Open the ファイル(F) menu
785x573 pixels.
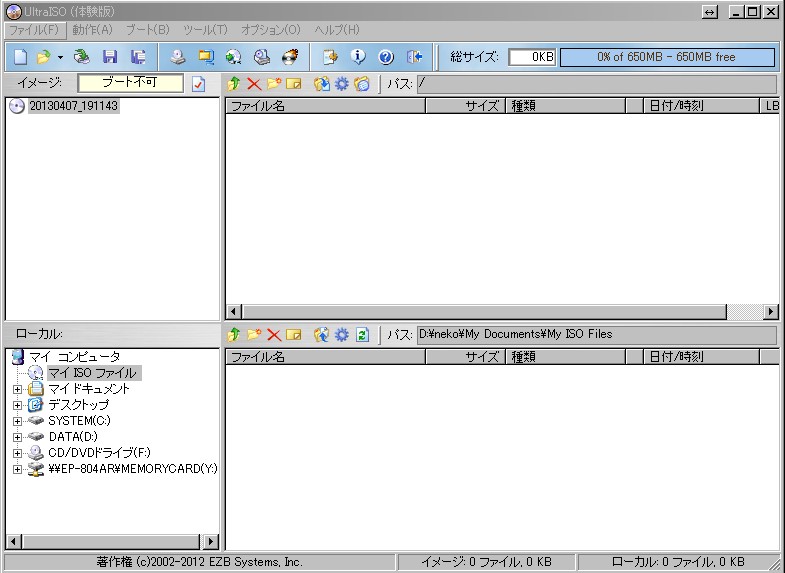[36, 30]
